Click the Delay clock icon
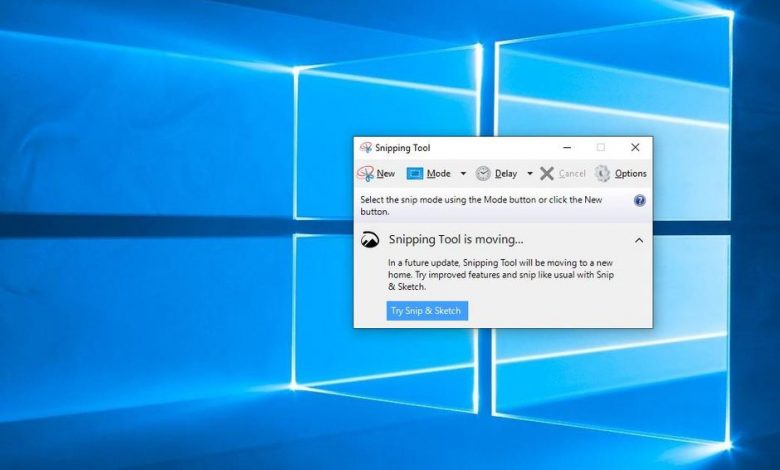The image size is (780, 470). click(x=483, y=173)
